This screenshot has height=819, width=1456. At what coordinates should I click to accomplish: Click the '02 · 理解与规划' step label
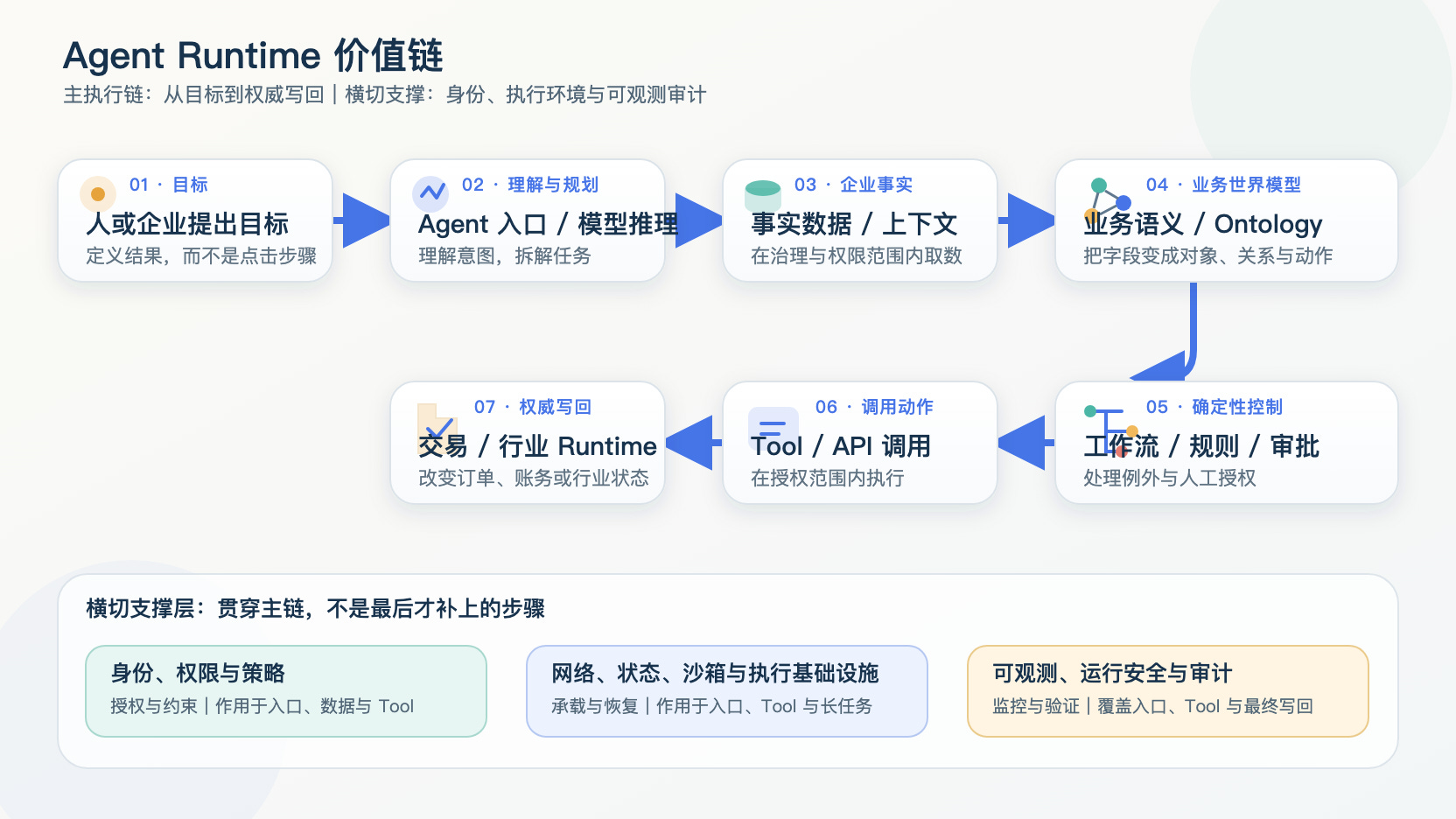coord(530,185)
